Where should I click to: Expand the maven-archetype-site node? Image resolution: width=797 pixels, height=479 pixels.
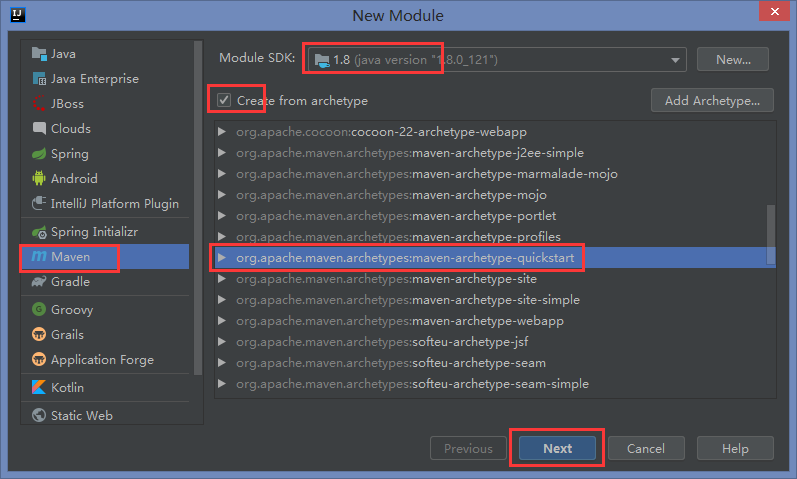pyautogui.click(x=222, y=279)
